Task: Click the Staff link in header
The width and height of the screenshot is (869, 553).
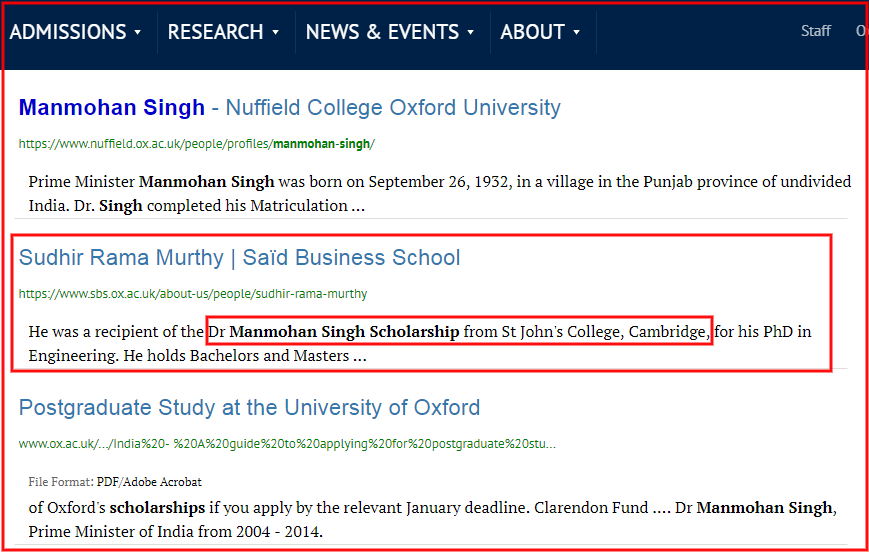Action: tap(816, 30)
